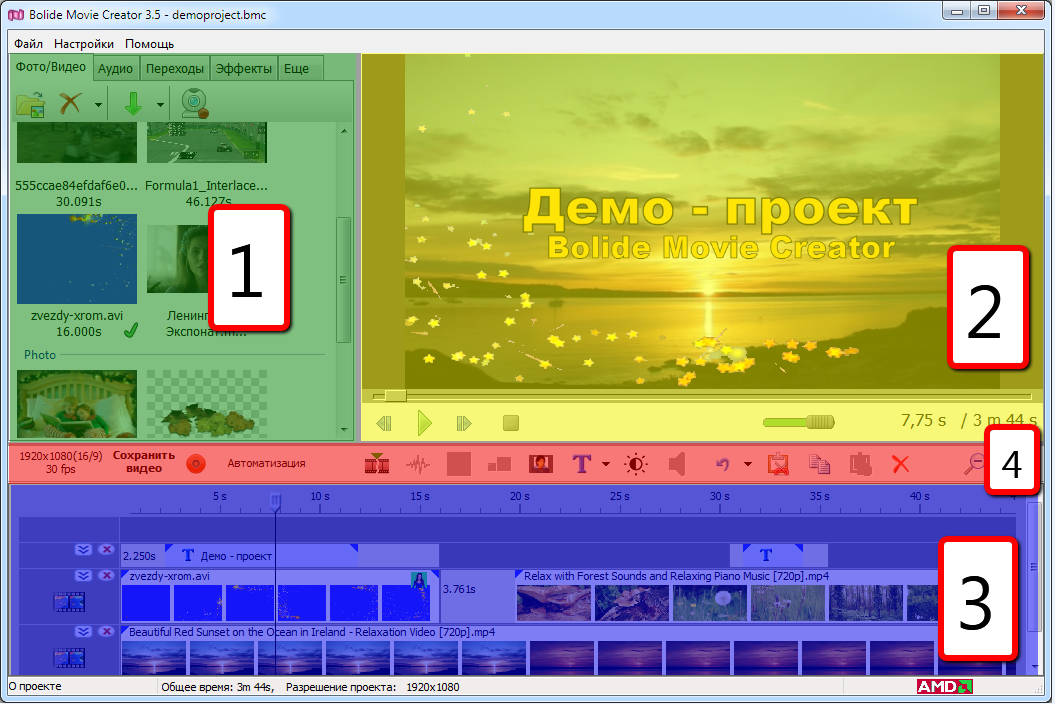Click filmstrip icon of zvezdy-xrom.avi track

coord(69,602)
